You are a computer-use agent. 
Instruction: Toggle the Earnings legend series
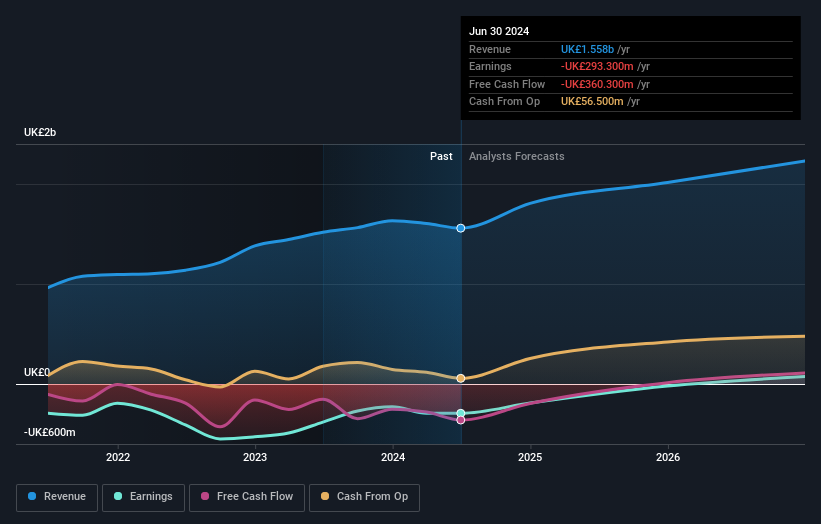[143, 497]
